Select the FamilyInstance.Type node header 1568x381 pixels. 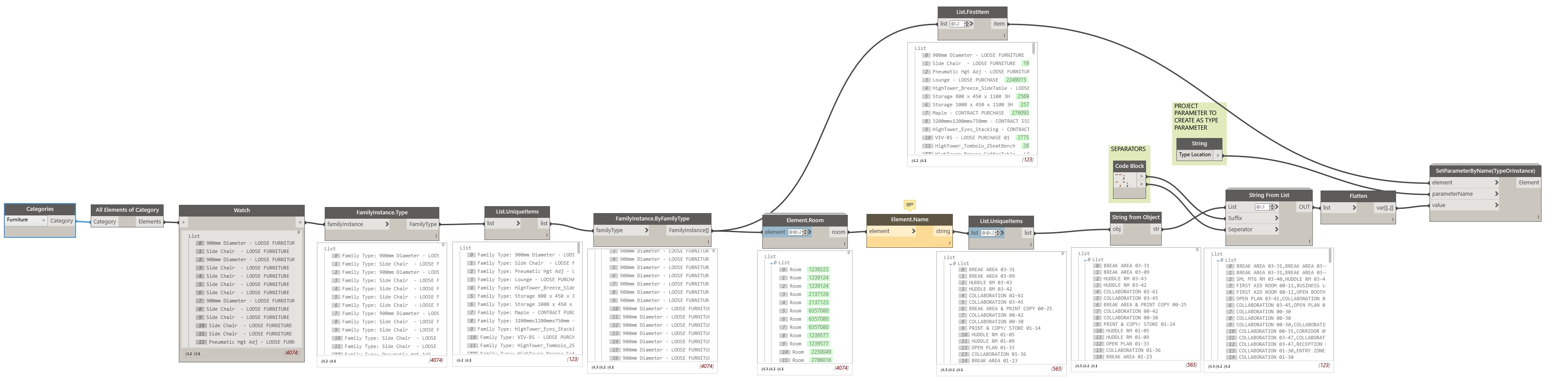tap(382, 212)
